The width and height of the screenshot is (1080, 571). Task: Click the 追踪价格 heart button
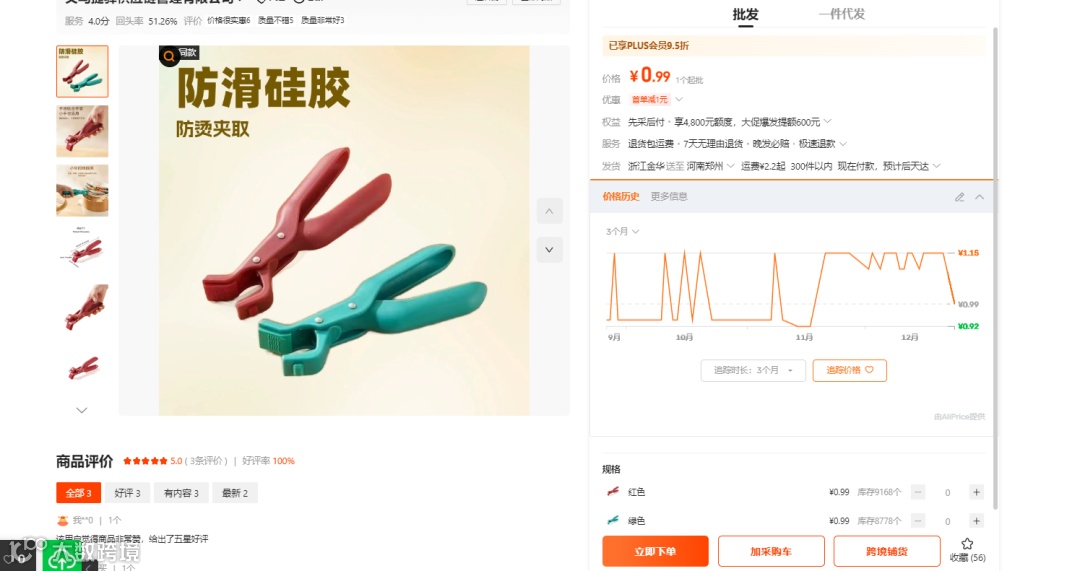click(x=849, y=371)
